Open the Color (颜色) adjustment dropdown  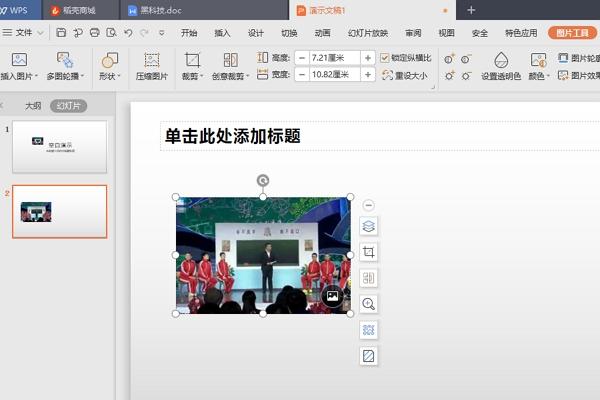tap(537, 66)
